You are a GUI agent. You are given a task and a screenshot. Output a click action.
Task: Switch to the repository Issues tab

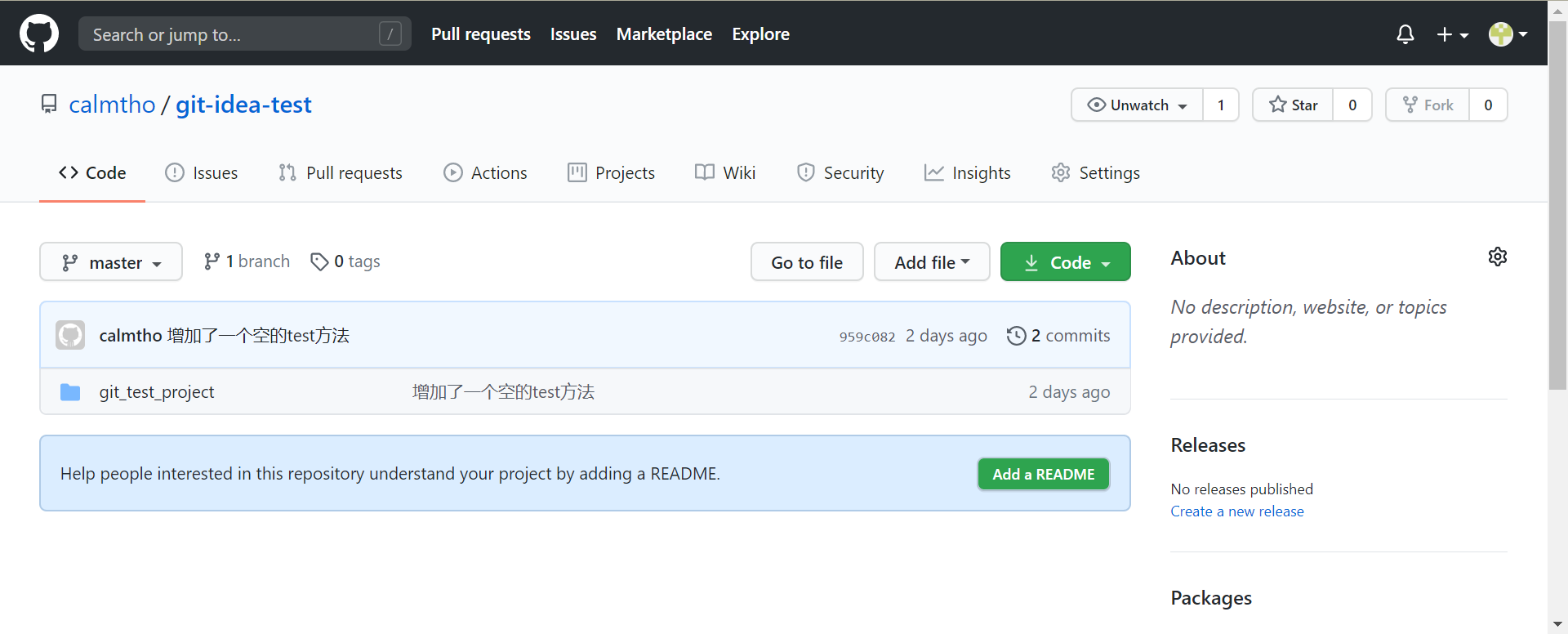click(202, 172)
